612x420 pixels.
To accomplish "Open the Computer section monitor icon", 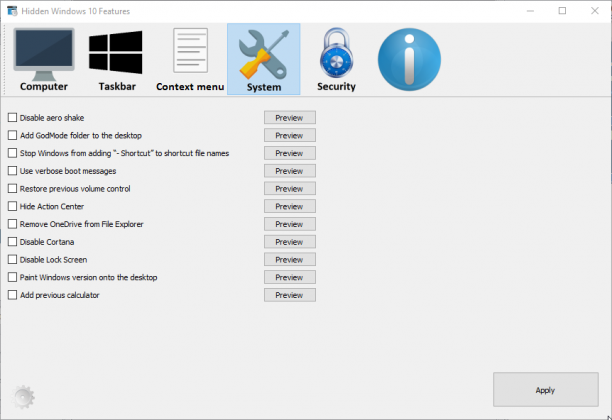I will pos(44,59).
